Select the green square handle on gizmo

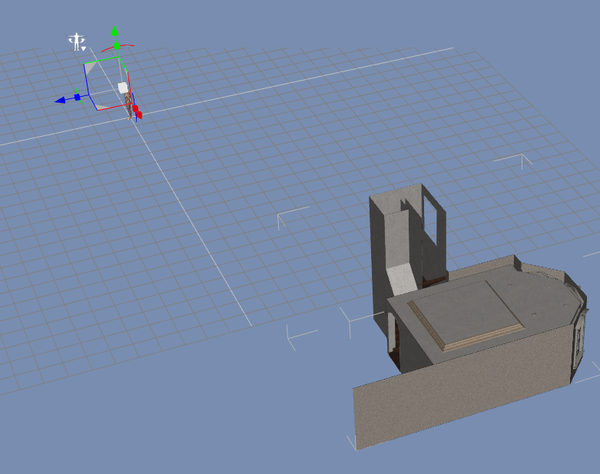coord(117,46)
